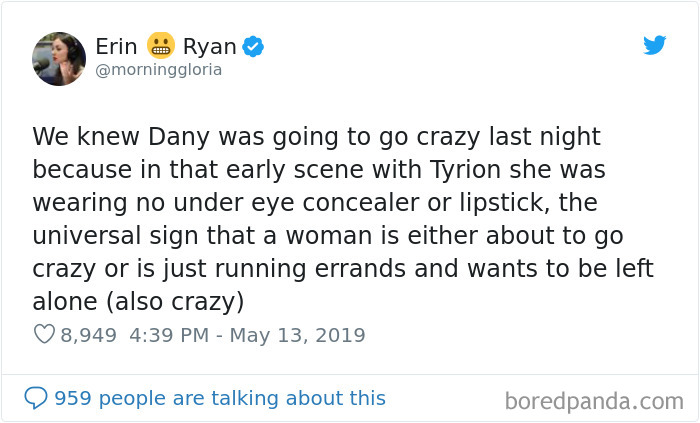Click the May 13, 2019 date
This screenshot has height=423, width=700.
(x=297, y=335)
